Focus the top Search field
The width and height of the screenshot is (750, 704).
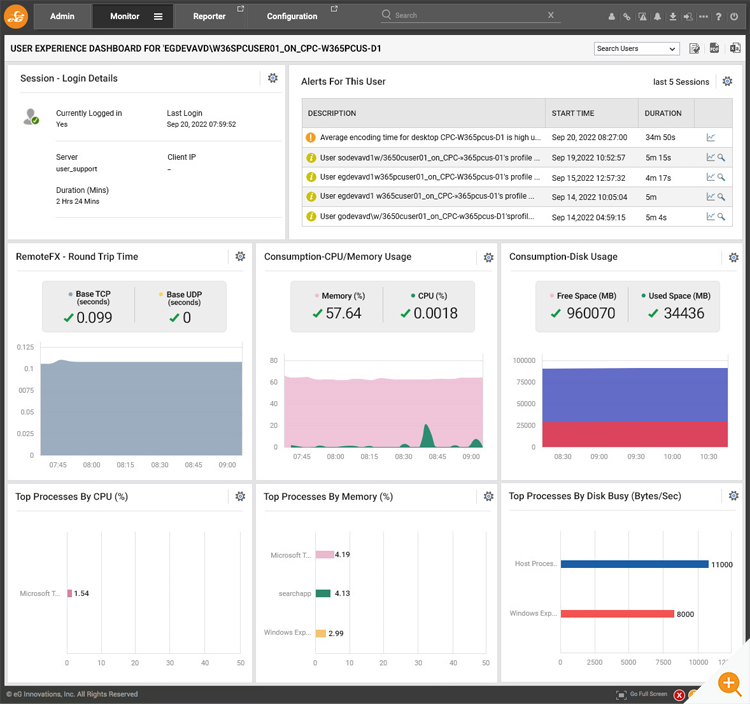pyautogui.click(x=469, y=15)
